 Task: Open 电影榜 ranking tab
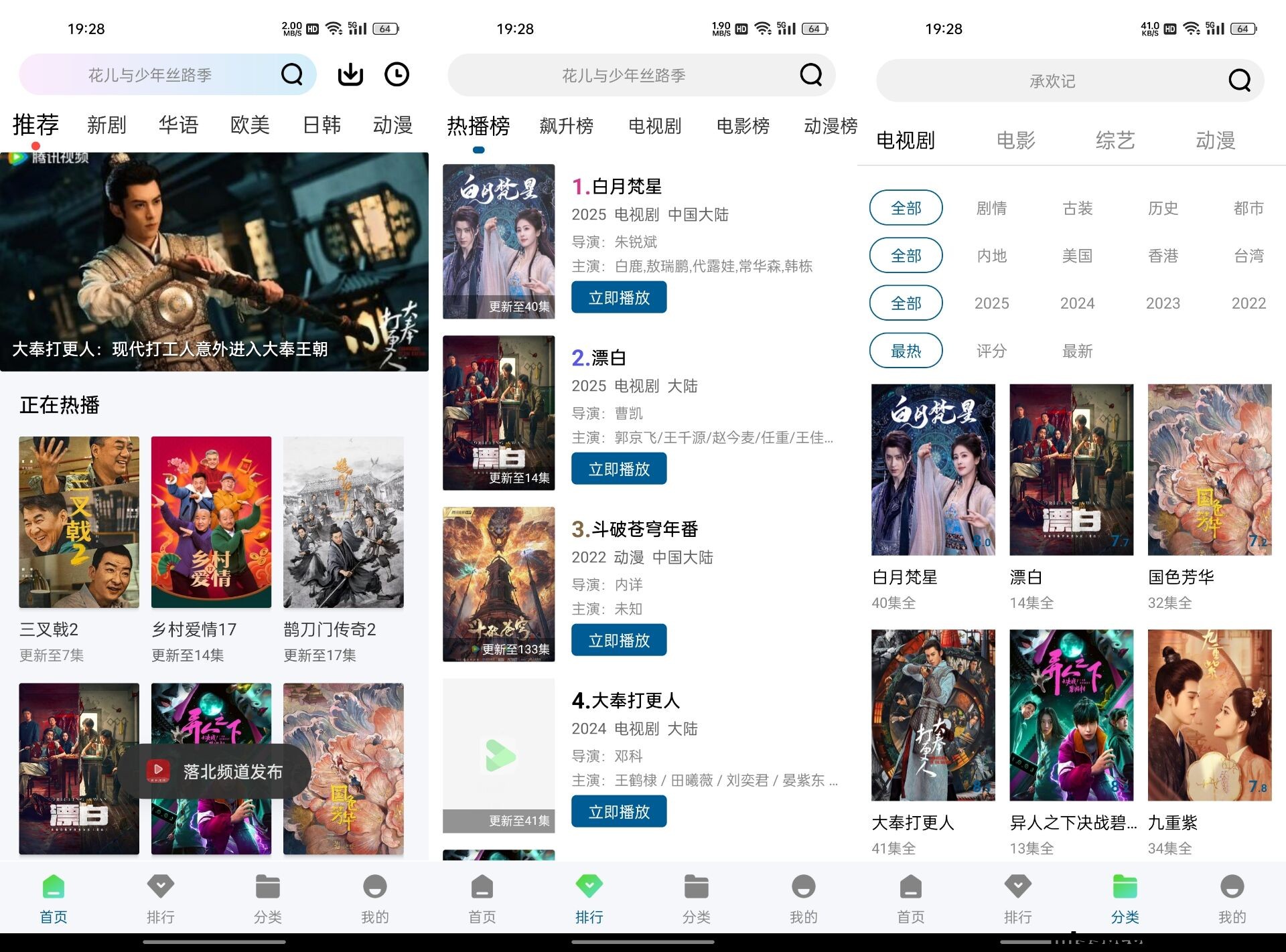pos(743,126)
